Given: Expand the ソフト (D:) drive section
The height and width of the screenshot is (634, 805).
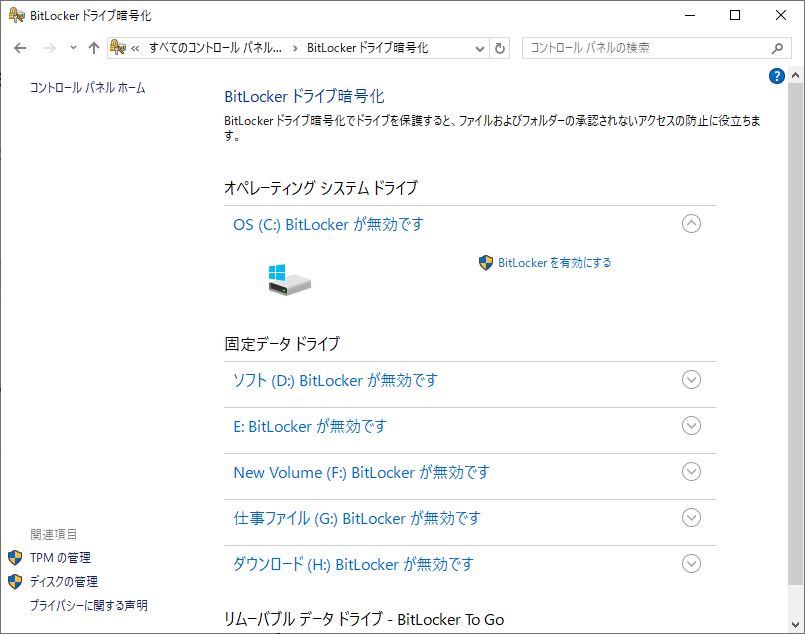Looking at the screenshot, I should point(691,379).
